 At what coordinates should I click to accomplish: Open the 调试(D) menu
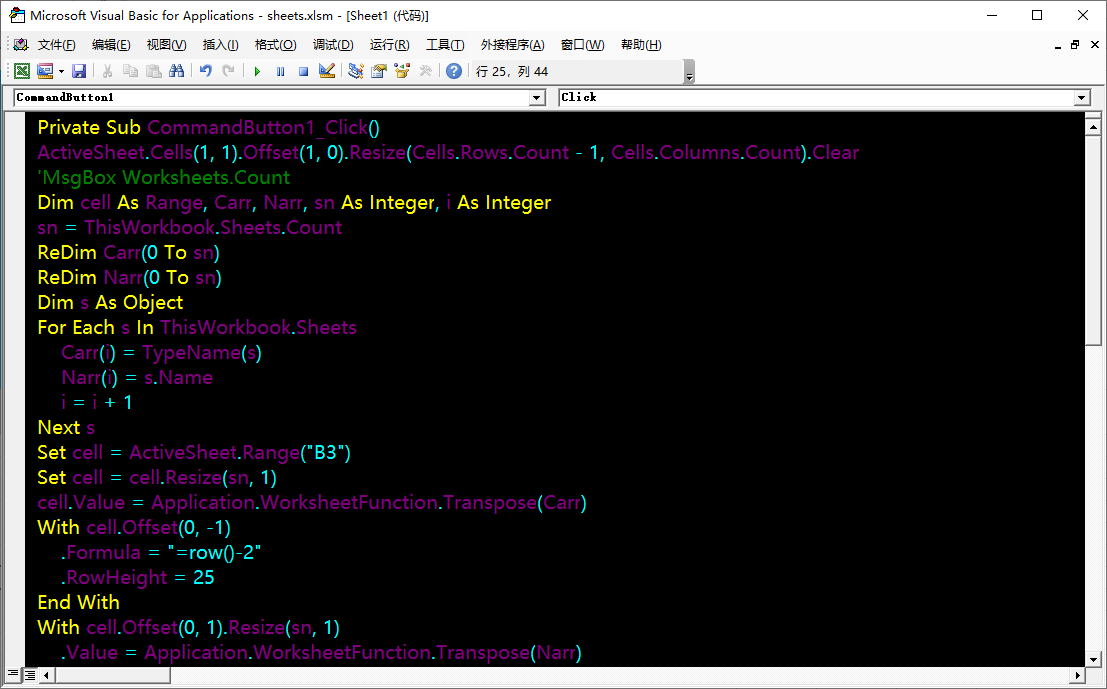(333, 45)
